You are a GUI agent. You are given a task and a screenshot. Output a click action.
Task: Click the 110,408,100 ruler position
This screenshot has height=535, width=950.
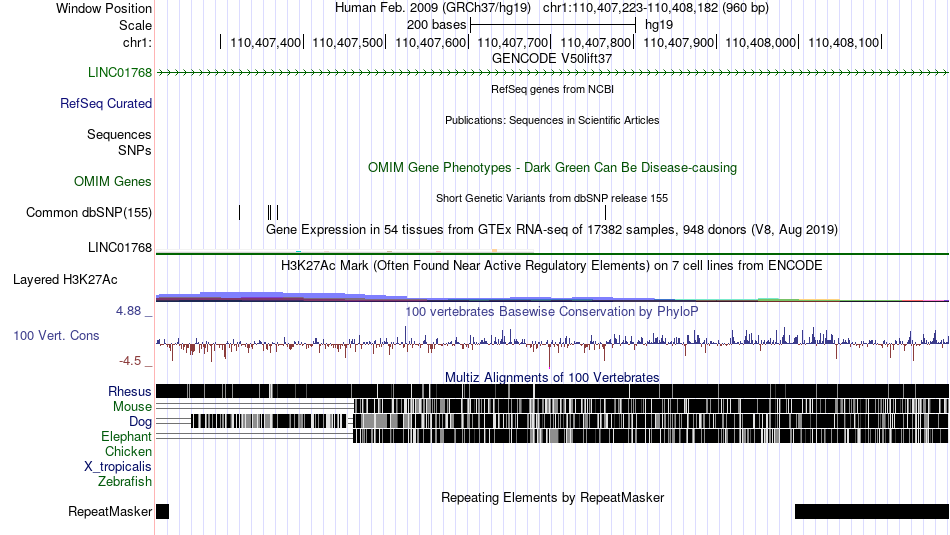click(x=843, y=42)
